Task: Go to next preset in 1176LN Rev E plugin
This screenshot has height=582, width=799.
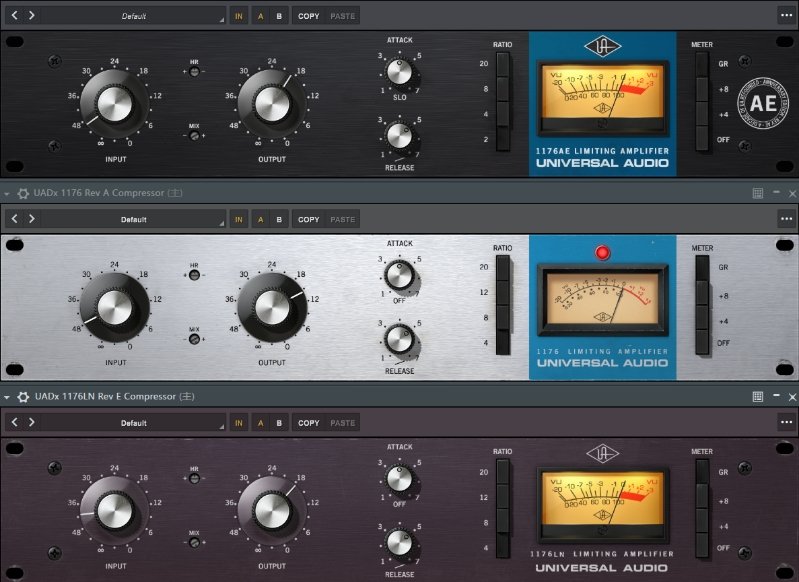Action: pos(32,422)
